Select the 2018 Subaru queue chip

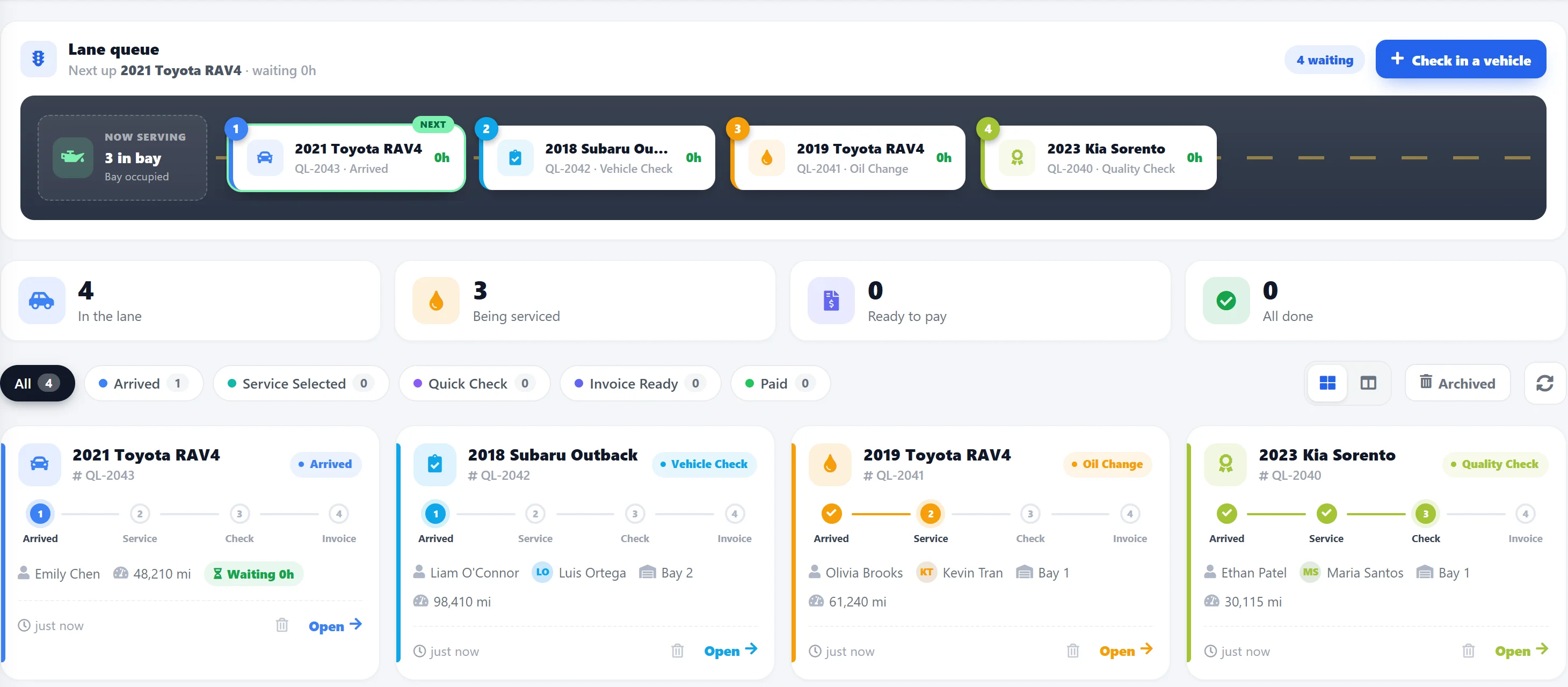pyautogui.click(x=597, y=158)
